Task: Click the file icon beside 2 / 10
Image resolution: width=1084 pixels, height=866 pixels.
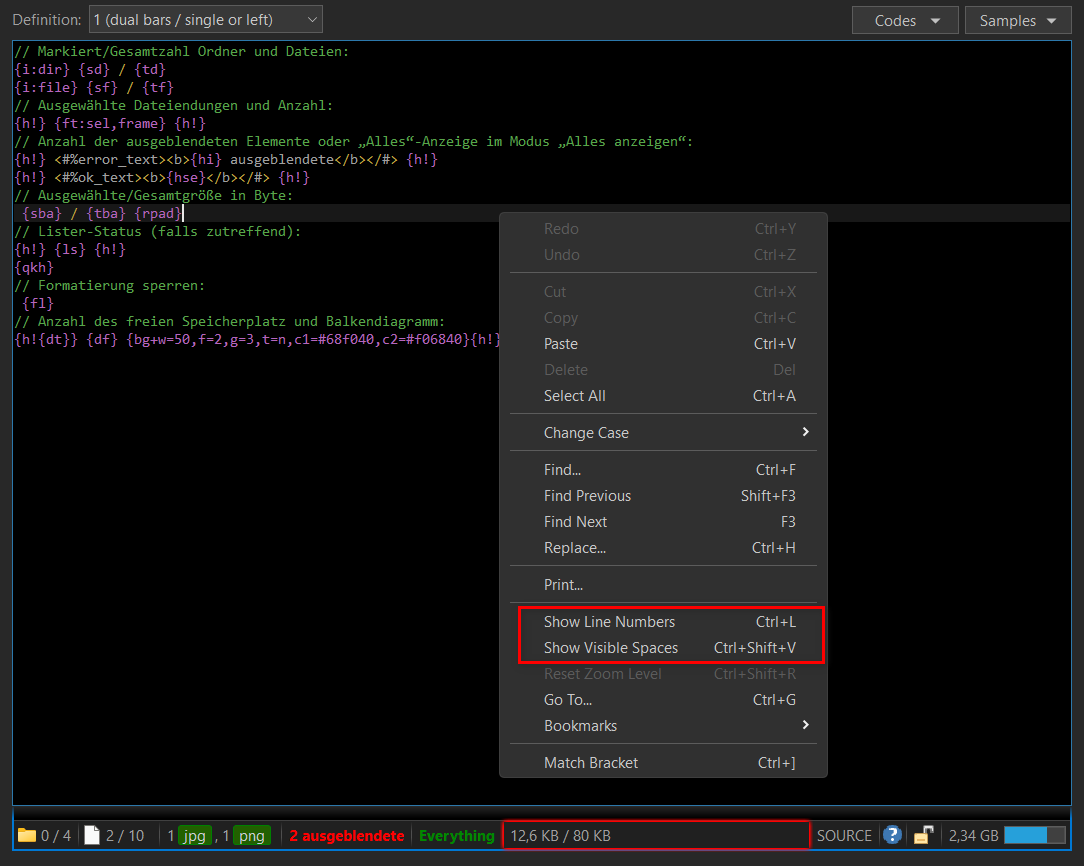Action: click(92, 835)
